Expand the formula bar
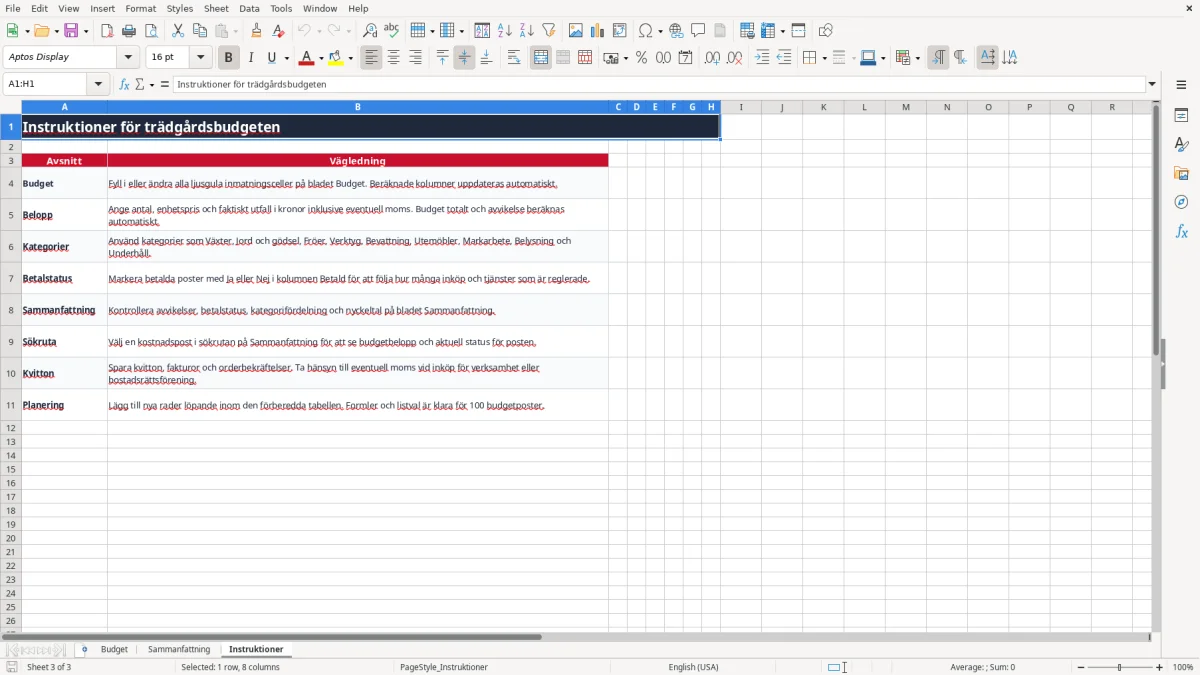Screen dimensions: 1200x675 (x=1152, y=85)
